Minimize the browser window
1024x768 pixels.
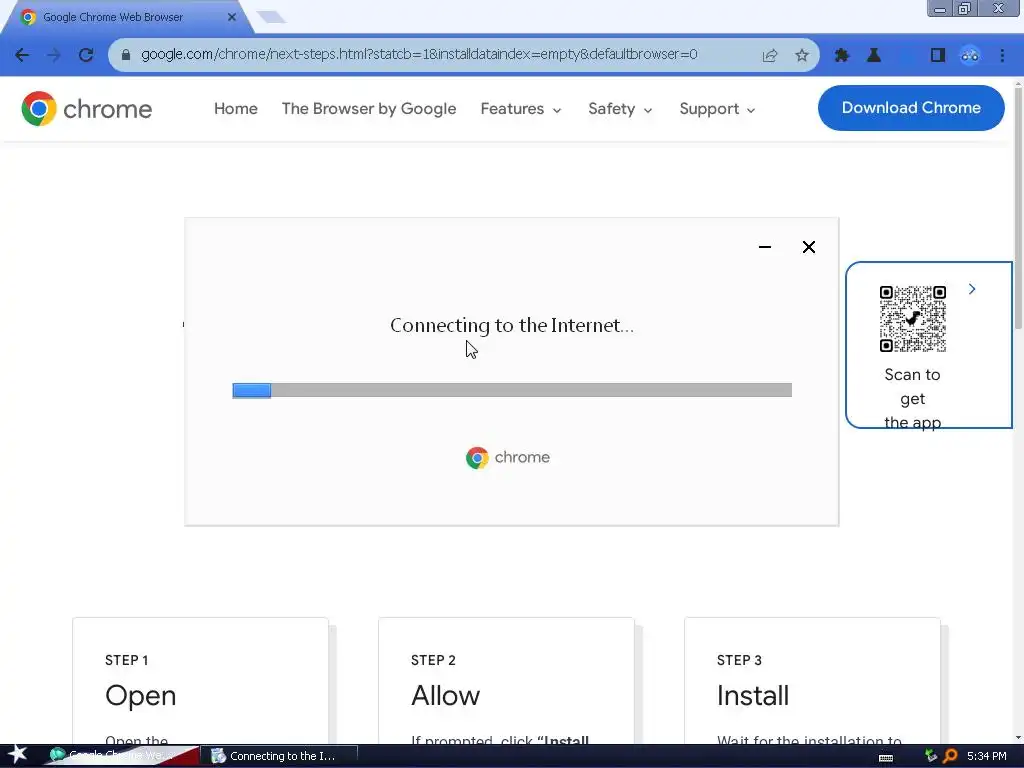pyautogui.click(x=940, y=9)
